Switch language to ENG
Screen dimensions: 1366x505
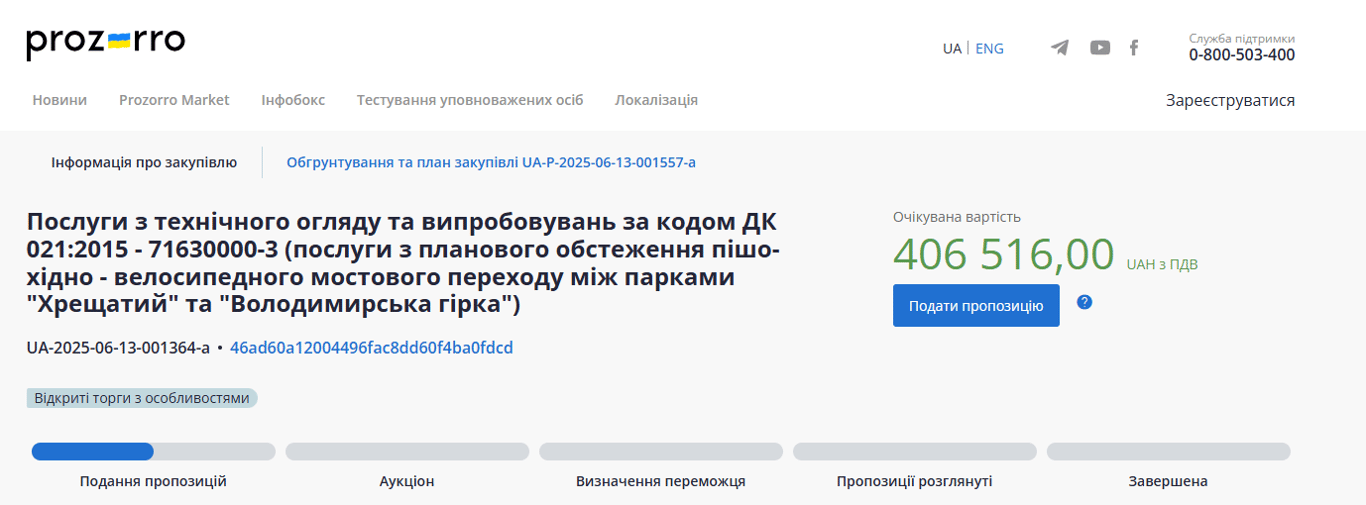[x=989, y=48]
